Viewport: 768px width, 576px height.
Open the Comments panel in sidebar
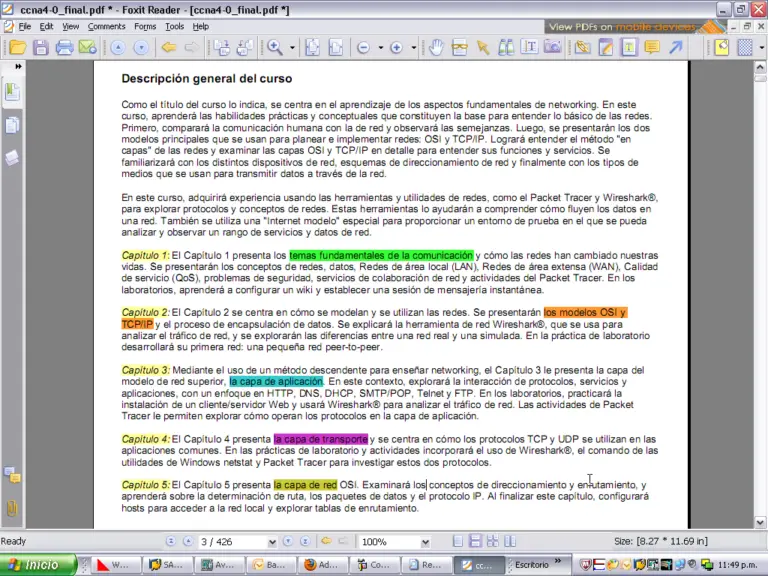[12, 475]
